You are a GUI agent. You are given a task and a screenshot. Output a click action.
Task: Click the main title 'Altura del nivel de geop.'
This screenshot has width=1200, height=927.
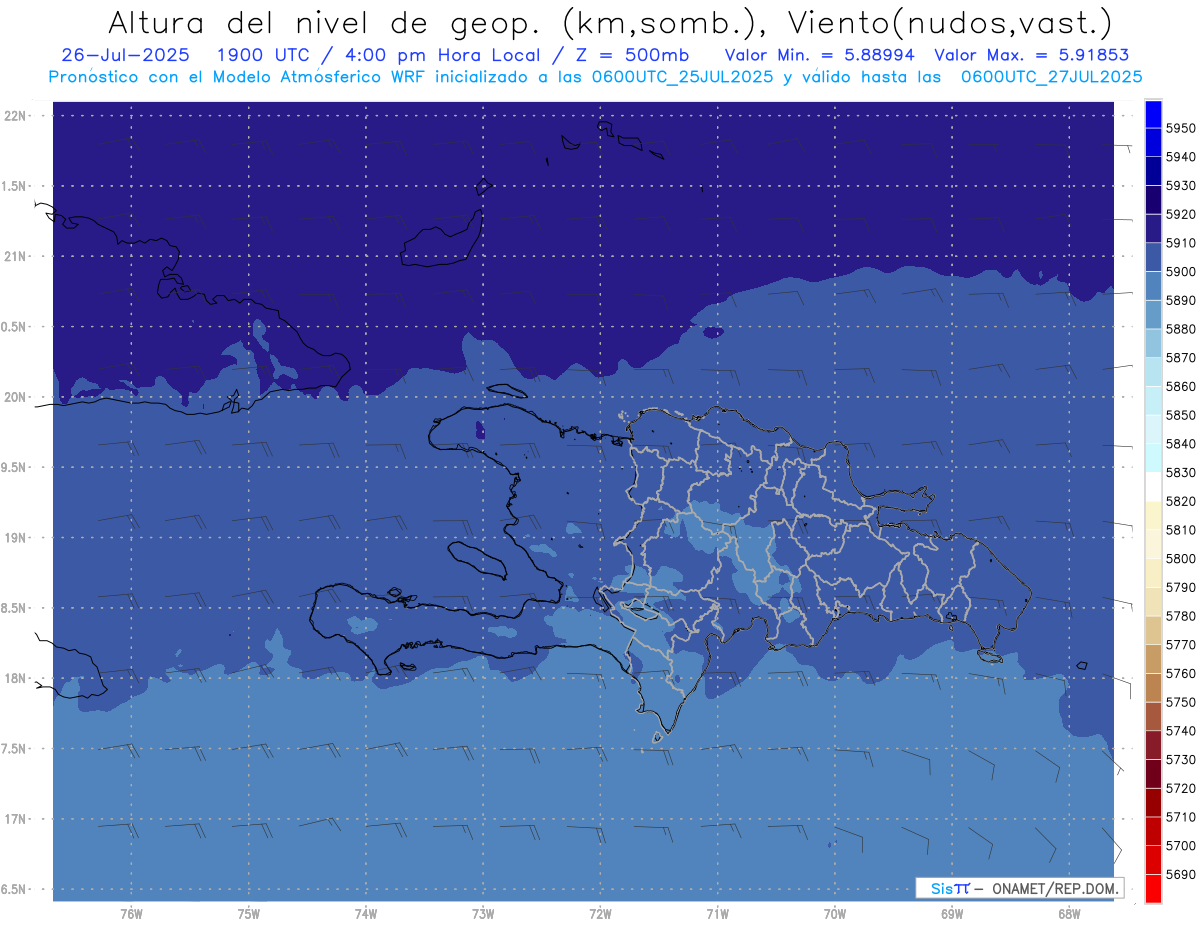coord(326,23)
